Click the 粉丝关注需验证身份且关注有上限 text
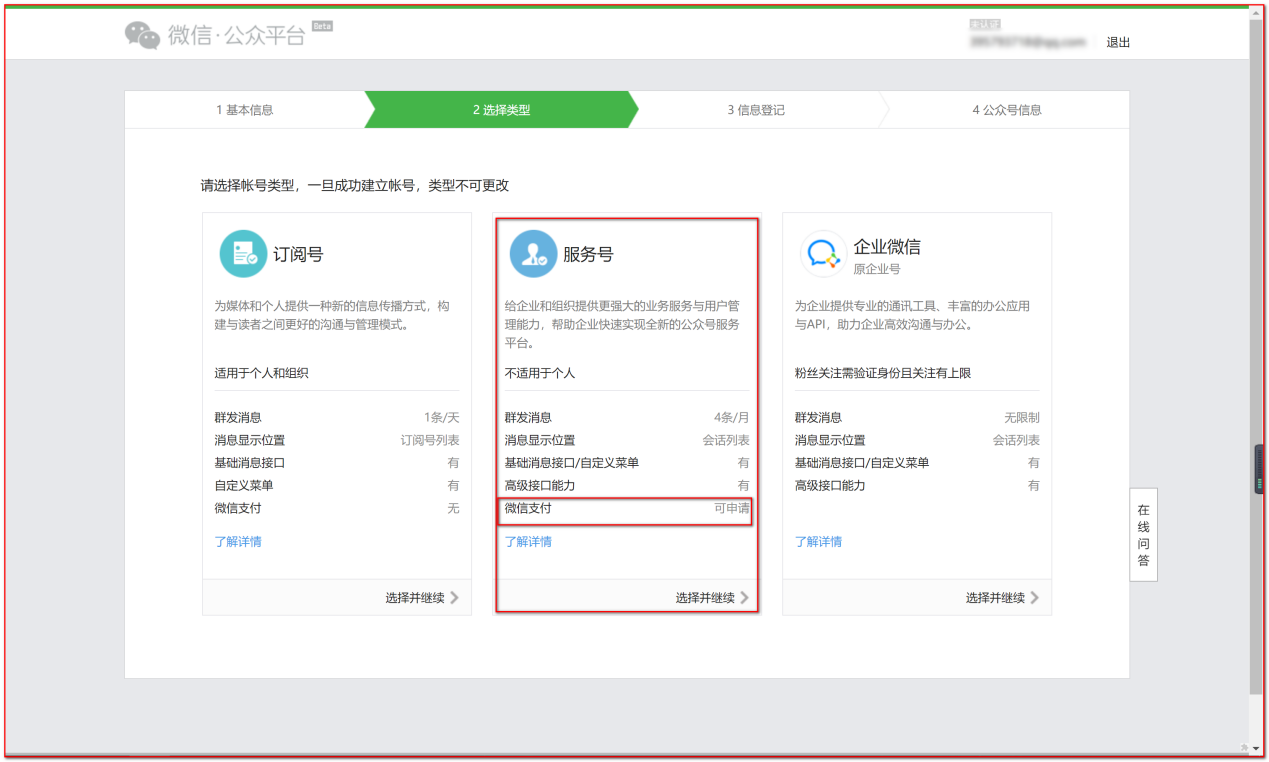The width and height of the screenshot is (1269, 762). point(883,373)
